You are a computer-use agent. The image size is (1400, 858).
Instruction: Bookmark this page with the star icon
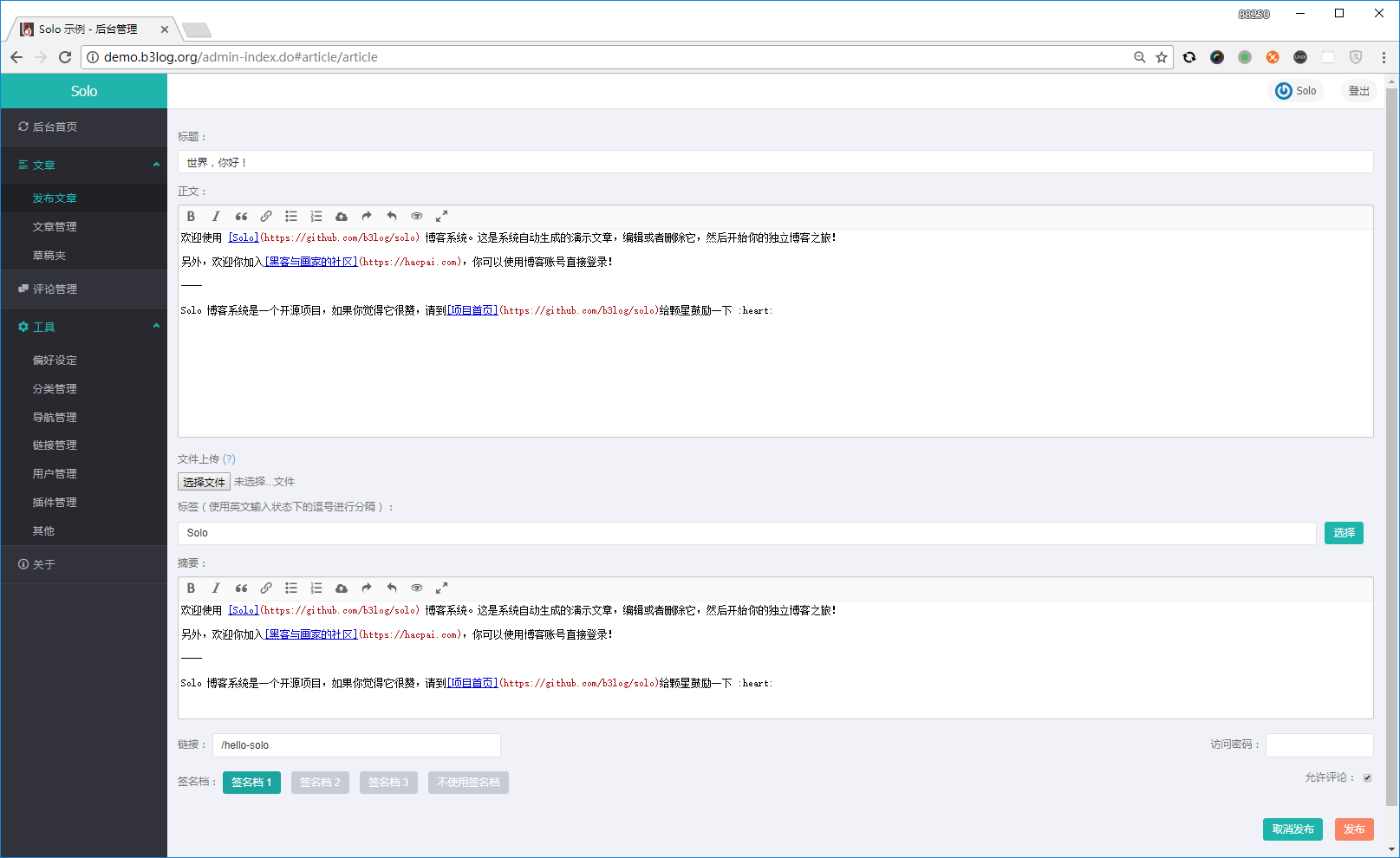[1162, 57]
